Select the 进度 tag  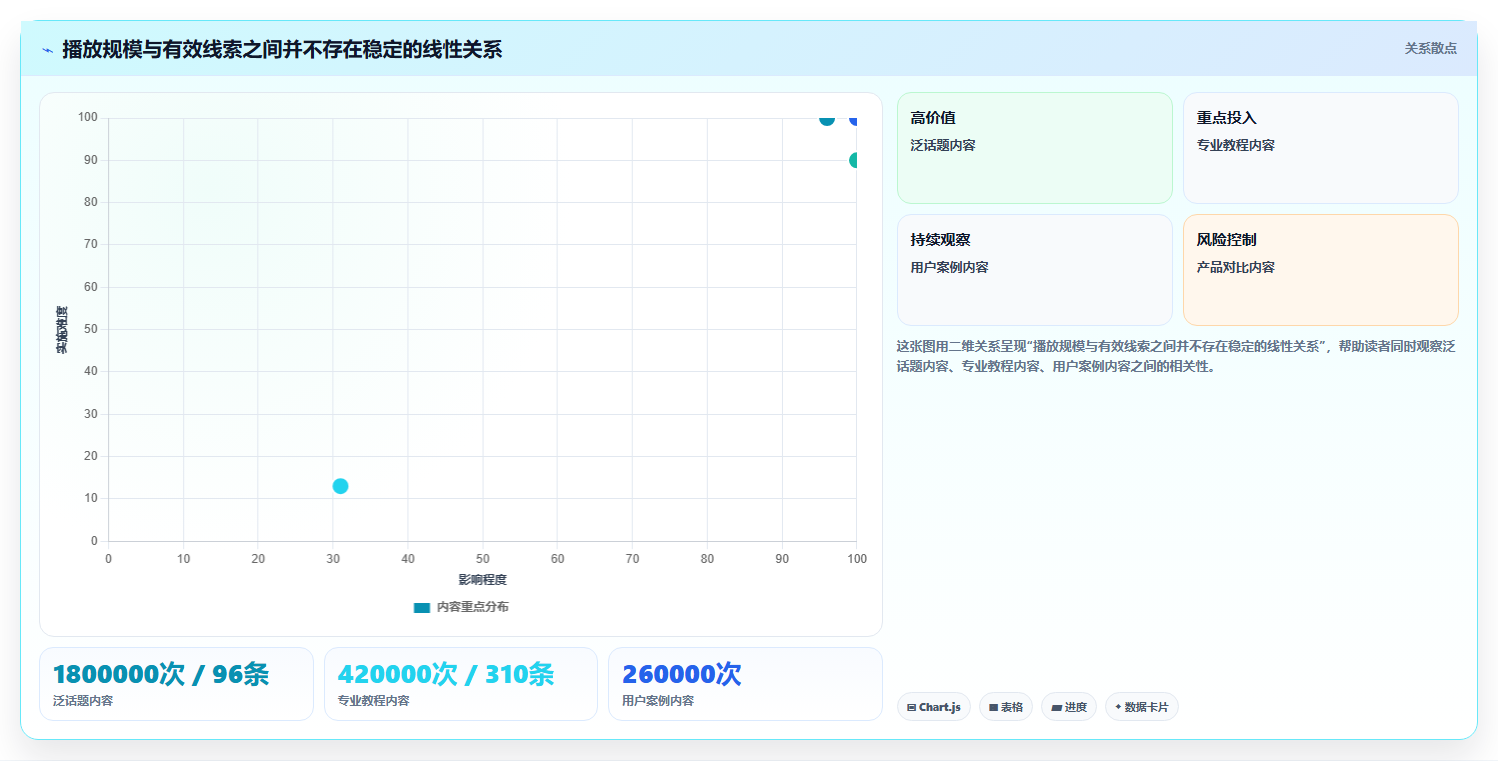[1069, 707]
